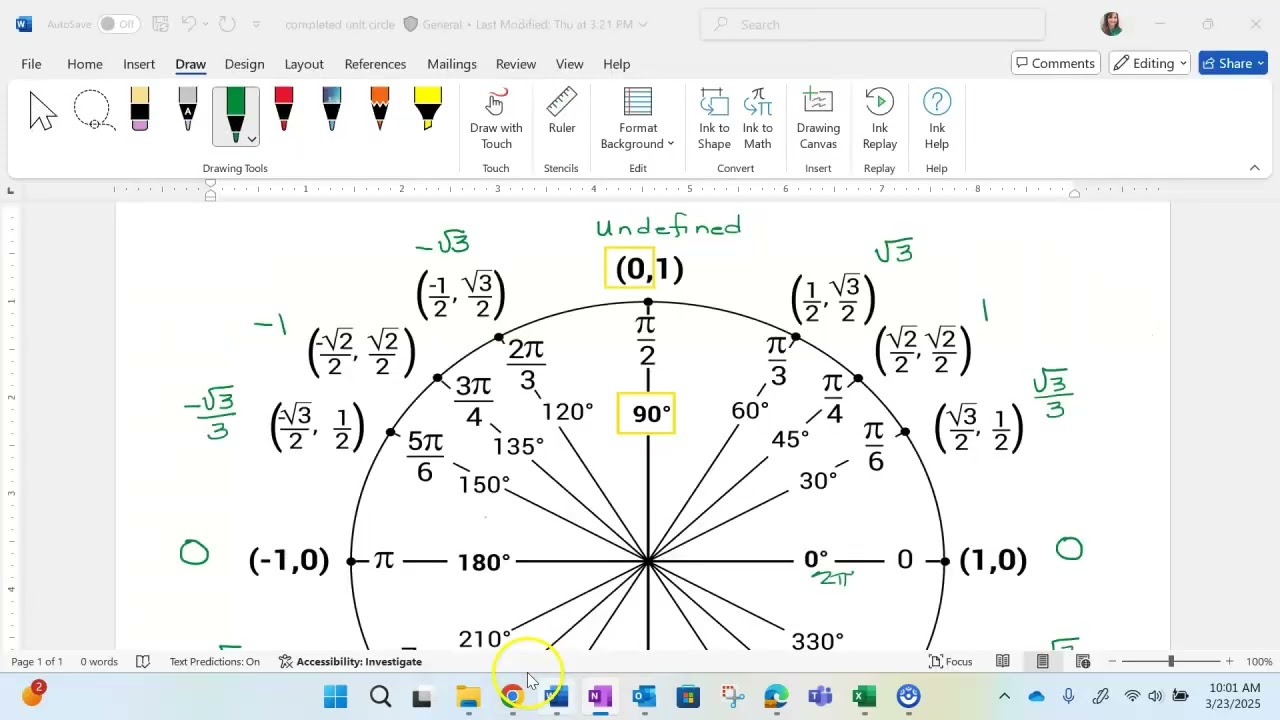Screen dimensions: 1280x720
Task: Enable Focus mode
Action: pos(951,662)
